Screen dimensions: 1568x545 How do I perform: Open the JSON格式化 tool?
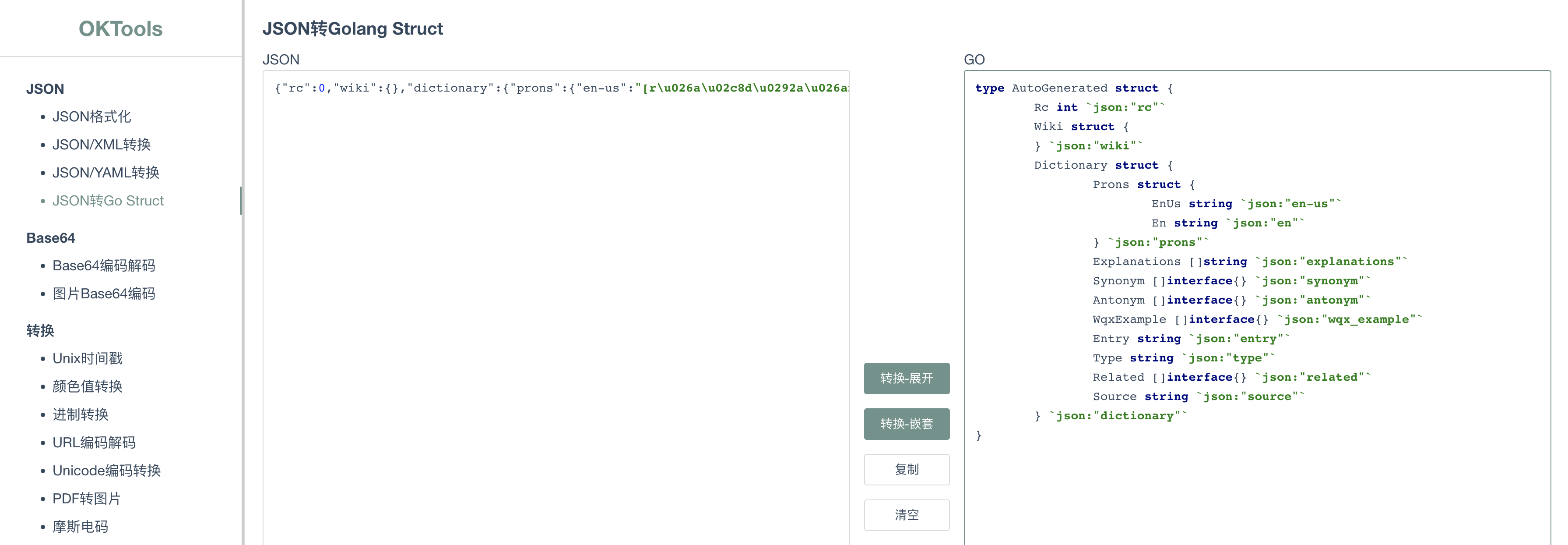(x=91, y=116)
